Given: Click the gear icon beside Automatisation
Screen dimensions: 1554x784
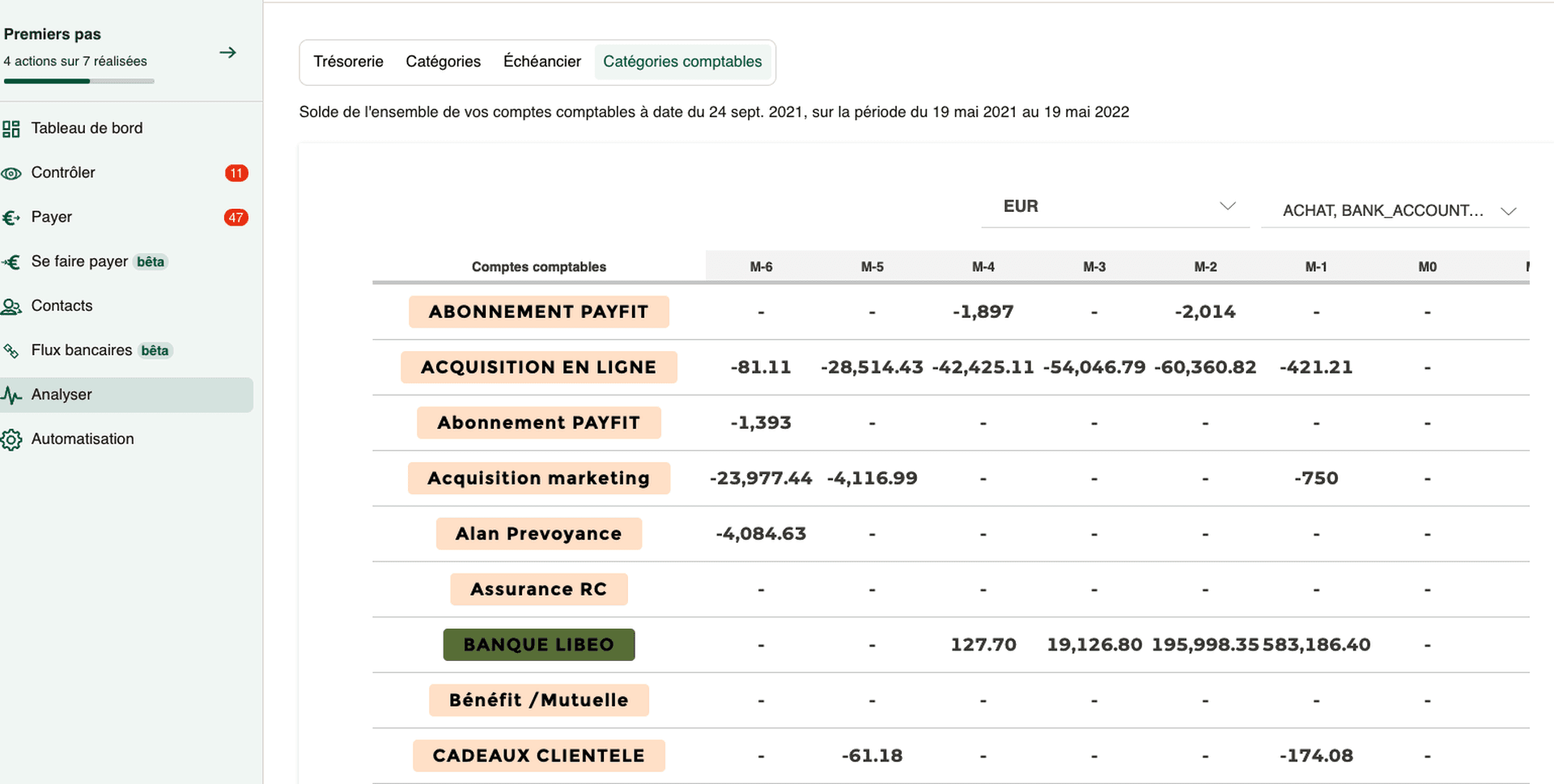Looking at the screenshot, I should [11, 439].
